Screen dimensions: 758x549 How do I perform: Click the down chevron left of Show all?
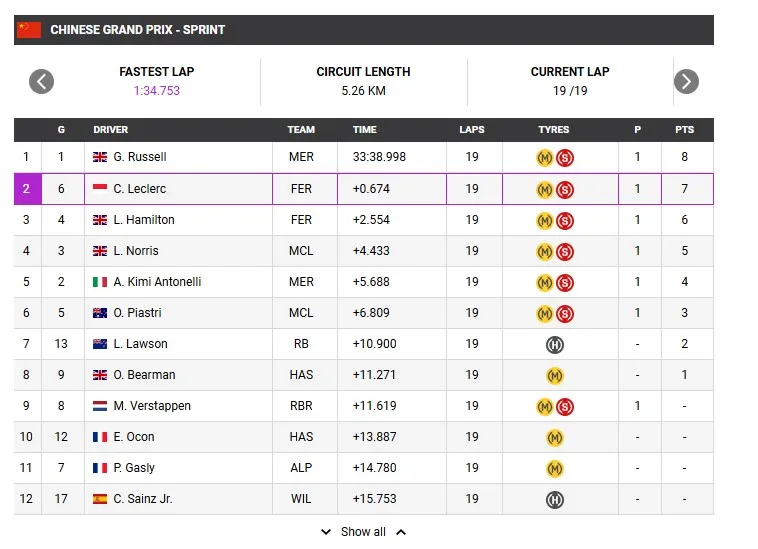325,532
